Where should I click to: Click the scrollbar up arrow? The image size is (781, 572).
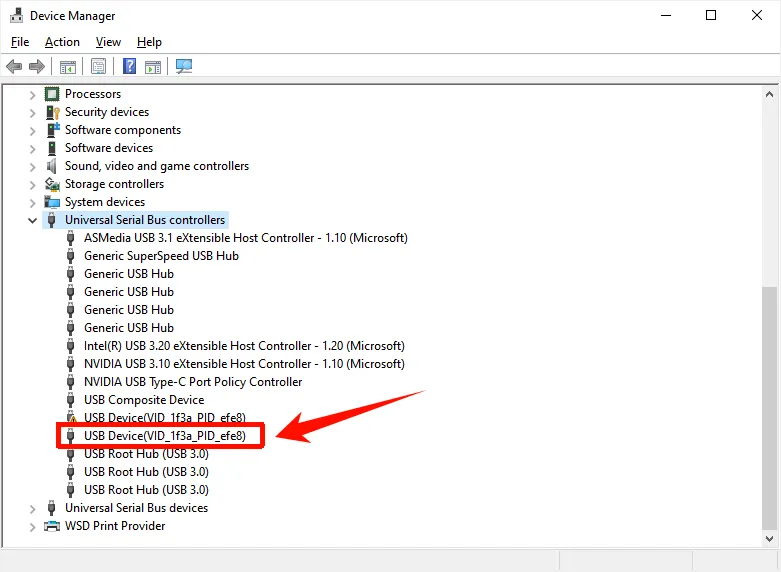tap(769, 94)
